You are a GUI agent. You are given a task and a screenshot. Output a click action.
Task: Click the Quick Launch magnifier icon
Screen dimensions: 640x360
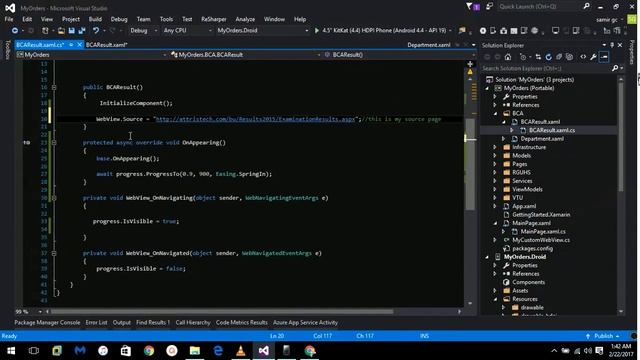pos(586,7)
